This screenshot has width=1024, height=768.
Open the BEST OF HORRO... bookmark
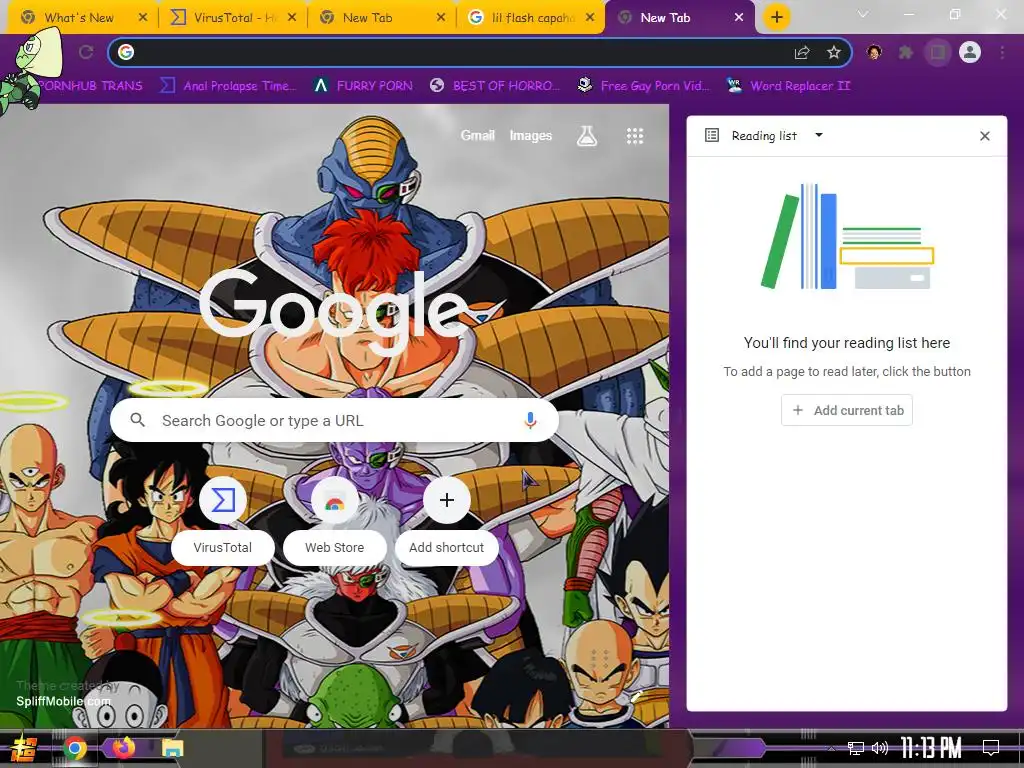(495, 86)
